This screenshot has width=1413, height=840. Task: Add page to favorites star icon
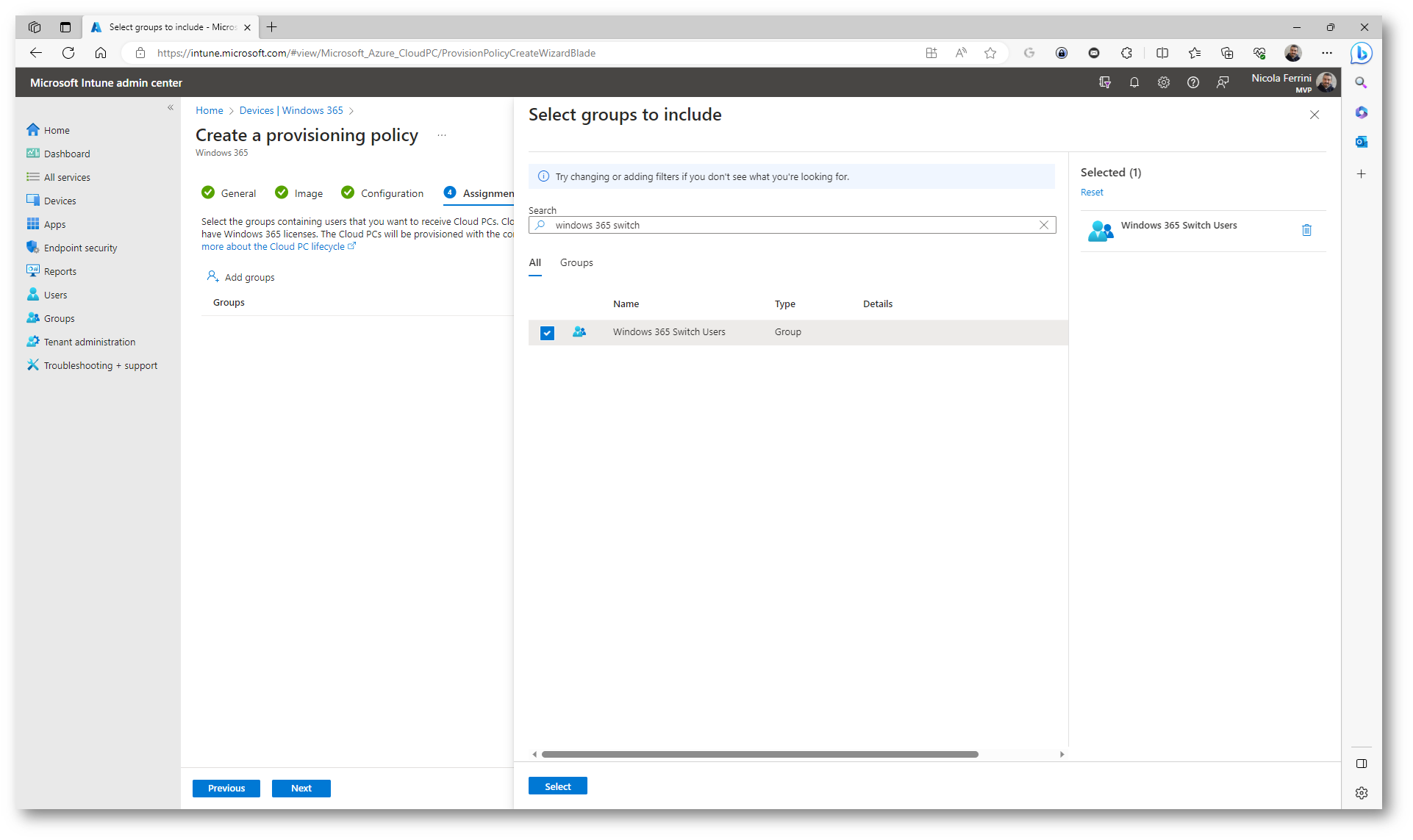pyautogui.click(x=990, y=53)
